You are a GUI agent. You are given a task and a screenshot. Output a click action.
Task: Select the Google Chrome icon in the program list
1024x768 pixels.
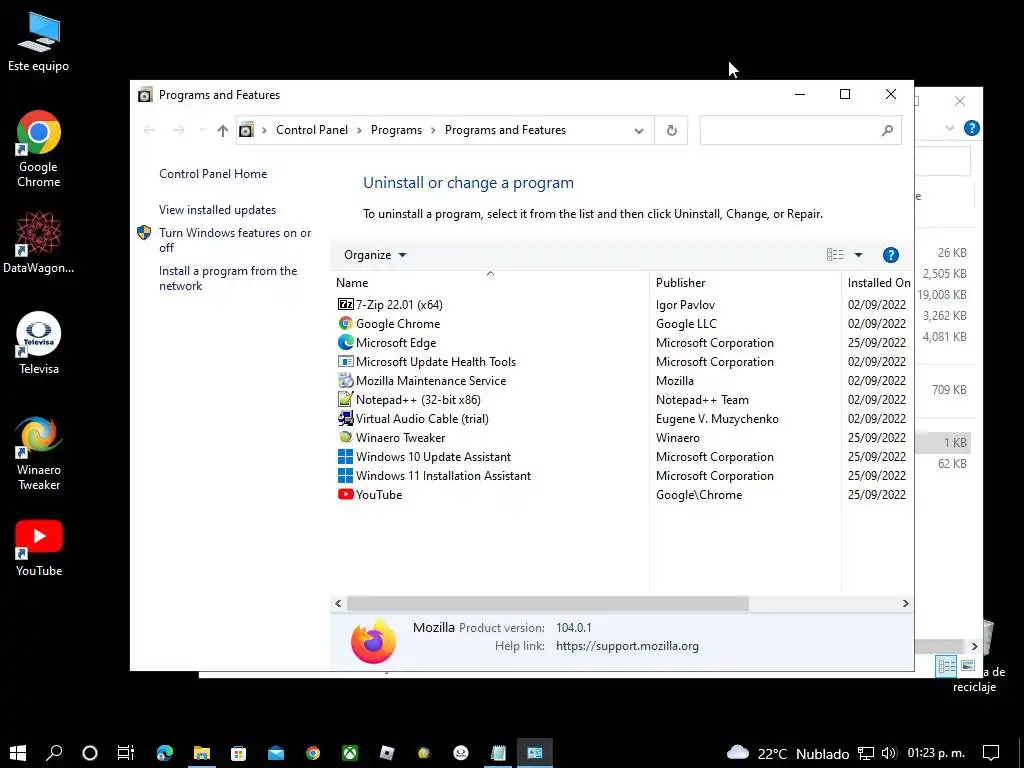tap(345, 323)
